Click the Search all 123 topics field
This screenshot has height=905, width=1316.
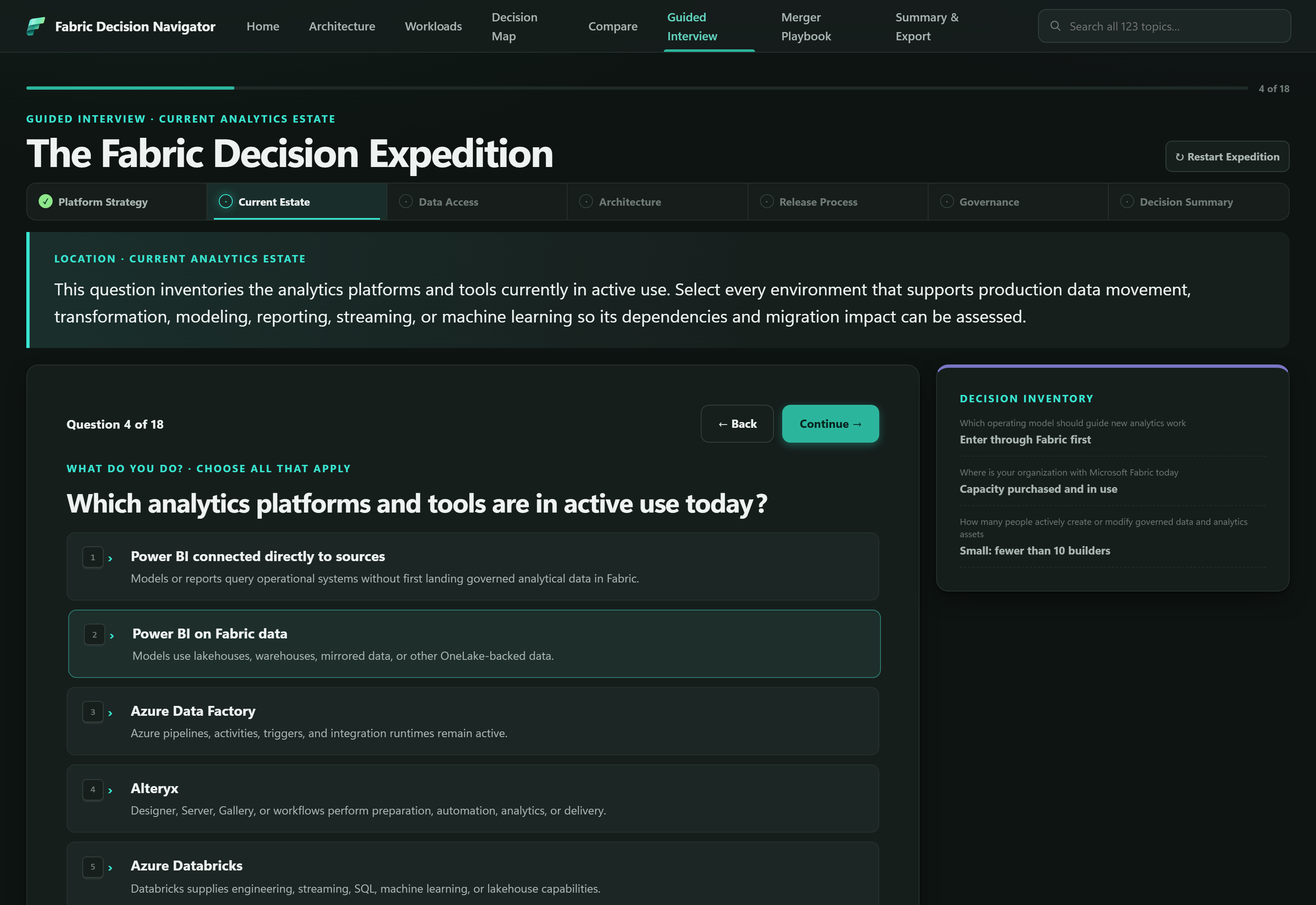click(x=1164, y=26)
